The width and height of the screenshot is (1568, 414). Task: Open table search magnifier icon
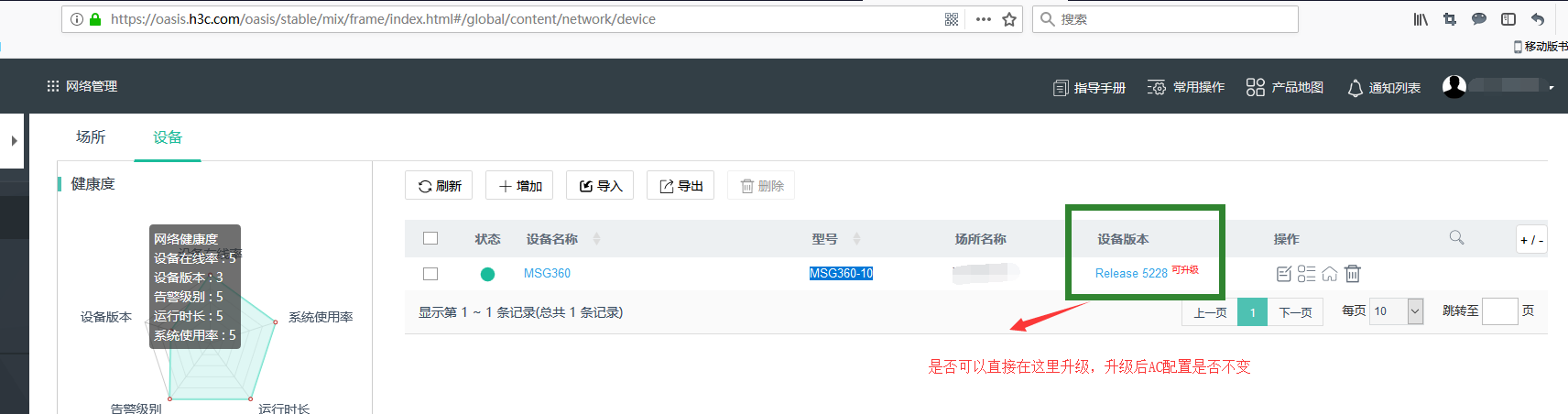pos(1456,238)
